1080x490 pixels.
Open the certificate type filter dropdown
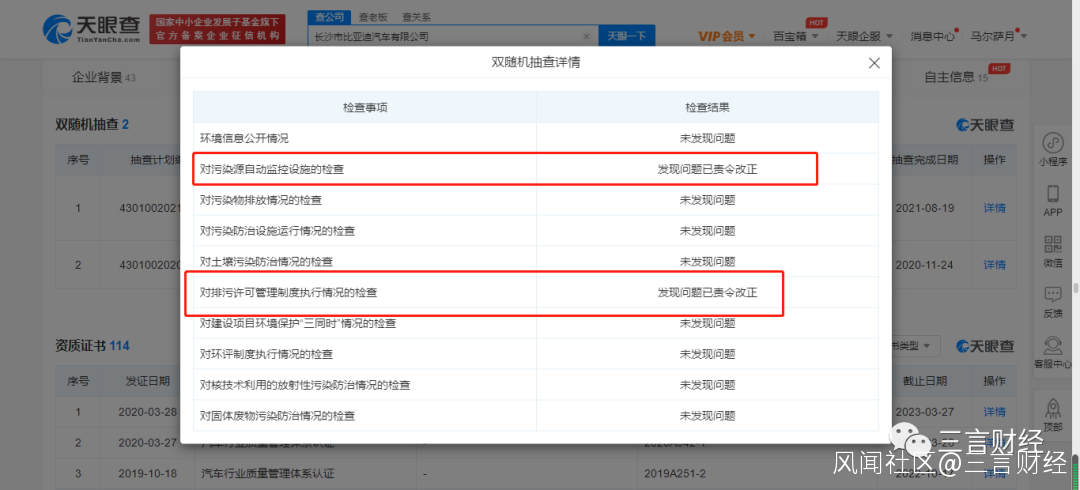tap(911, 345)
